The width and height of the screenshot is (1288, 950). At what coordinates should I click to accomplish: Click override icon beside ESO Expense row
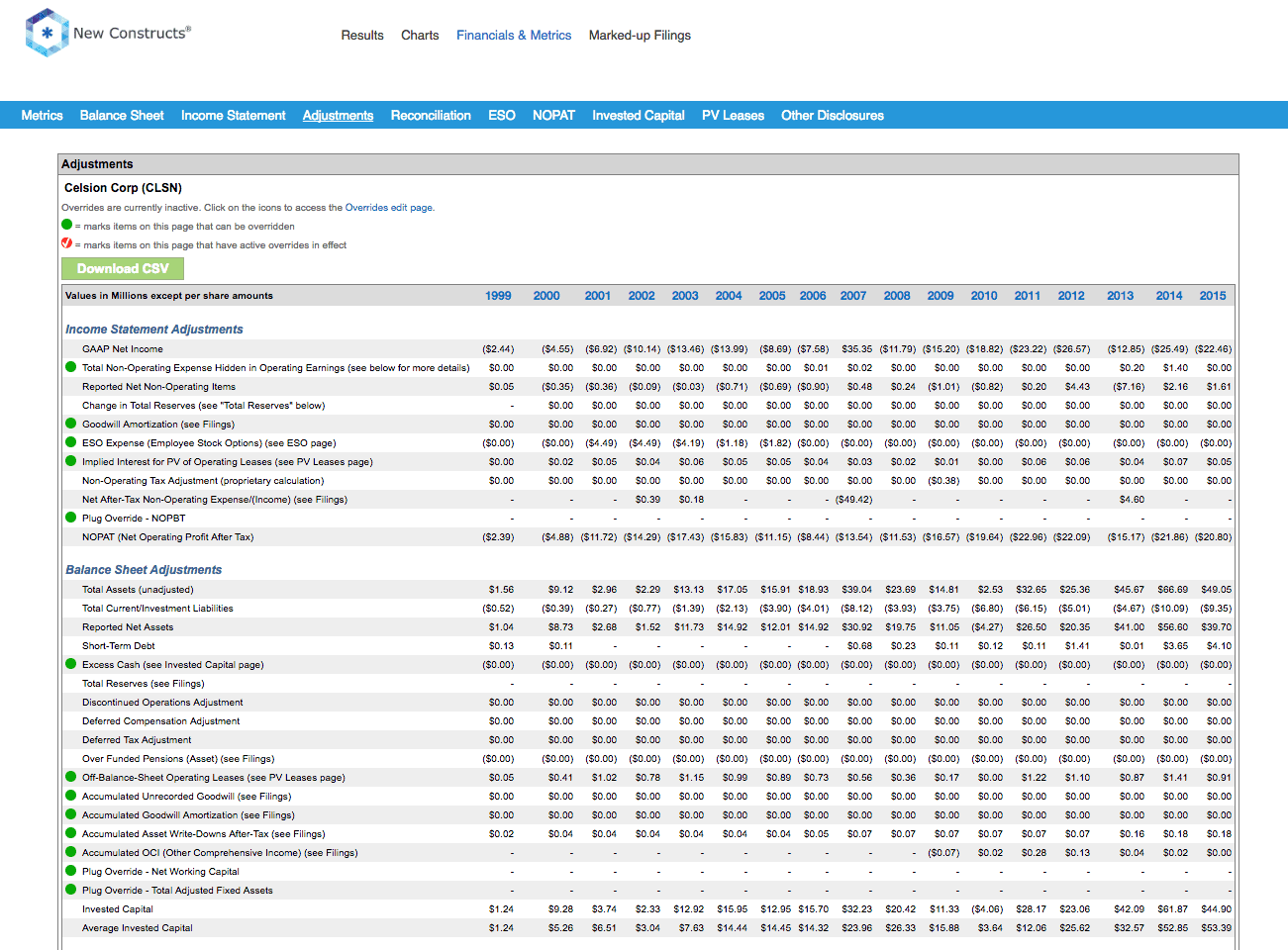(70, 442)
